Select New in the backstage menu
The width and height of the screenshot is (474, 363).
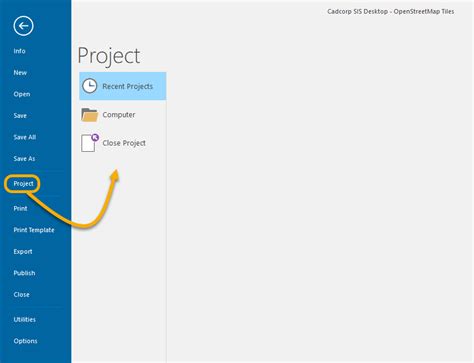(x=20, y=72)
